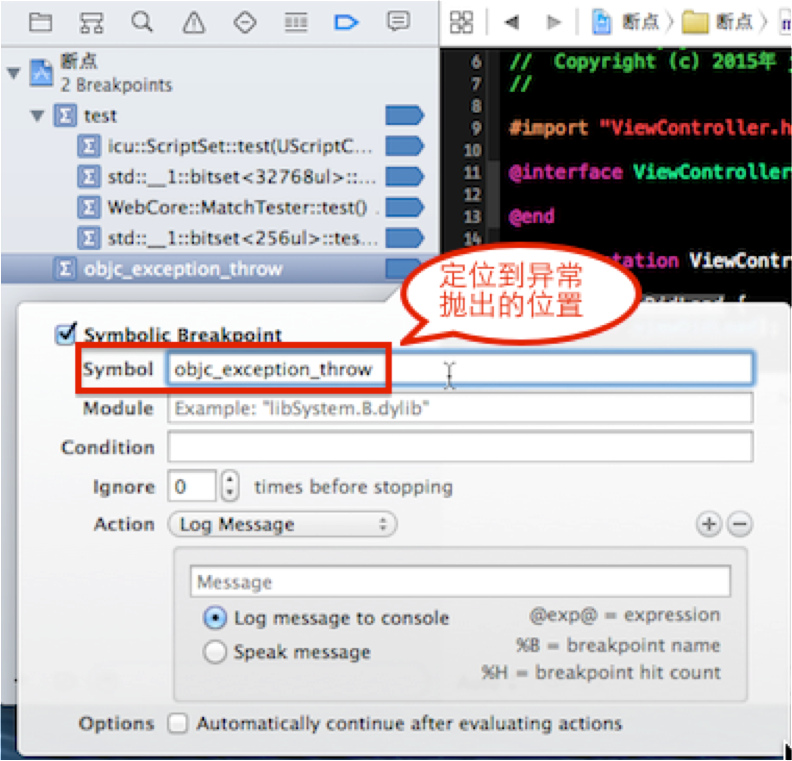Select the objc_exception_throw breakpoint row

pos(218,269)
